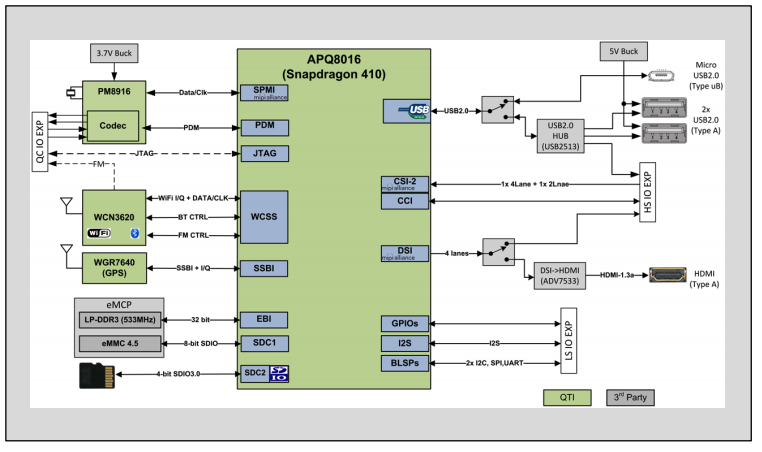Image resolution: width=762 pixels, height=452 pixels.
Task: Click the 2x USB2.0 (Type A) text
Action: coord(706,120)
